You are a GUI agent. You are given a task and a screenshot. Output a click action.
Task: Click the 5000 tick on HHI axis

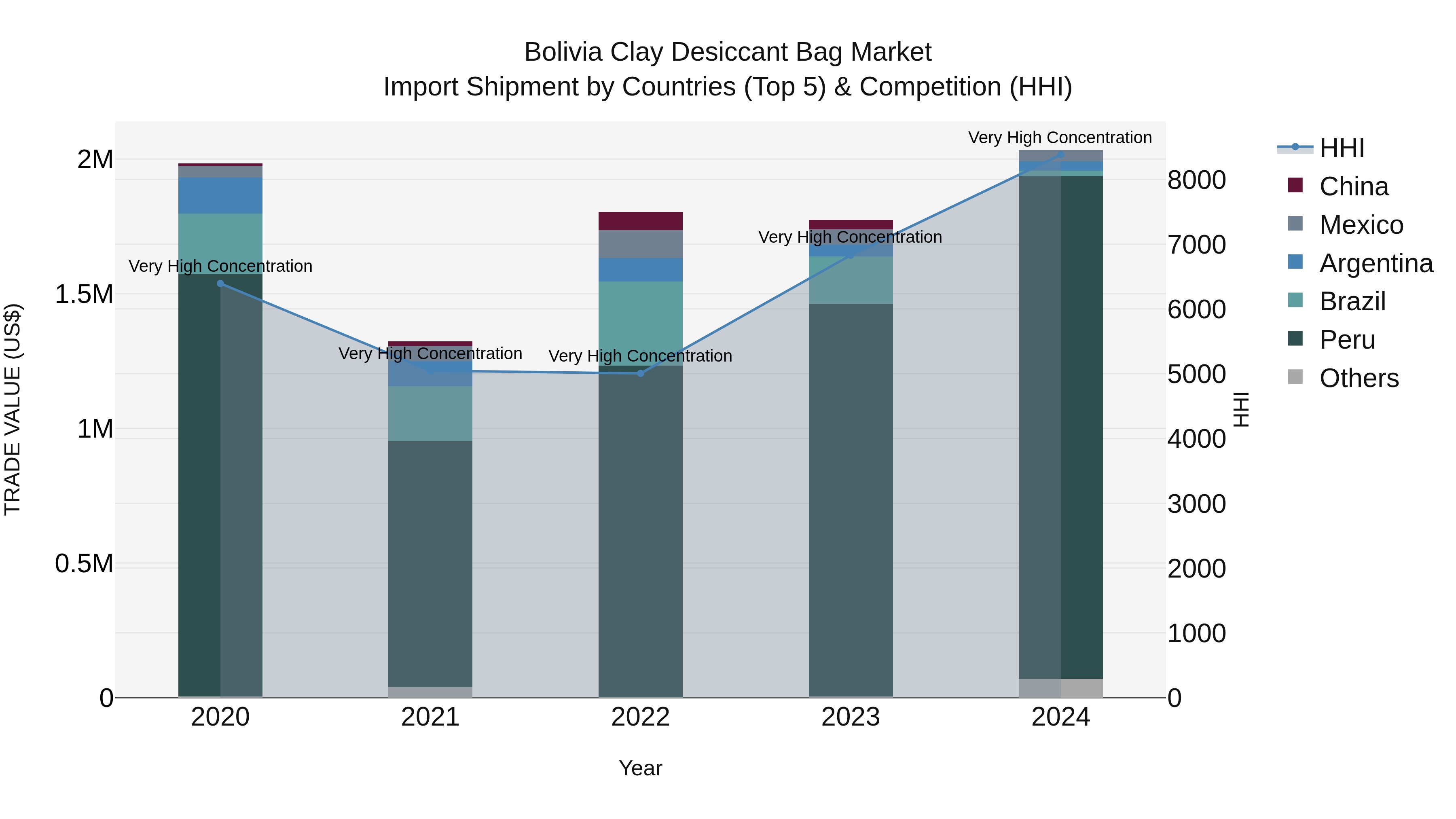pos(1197,374)
